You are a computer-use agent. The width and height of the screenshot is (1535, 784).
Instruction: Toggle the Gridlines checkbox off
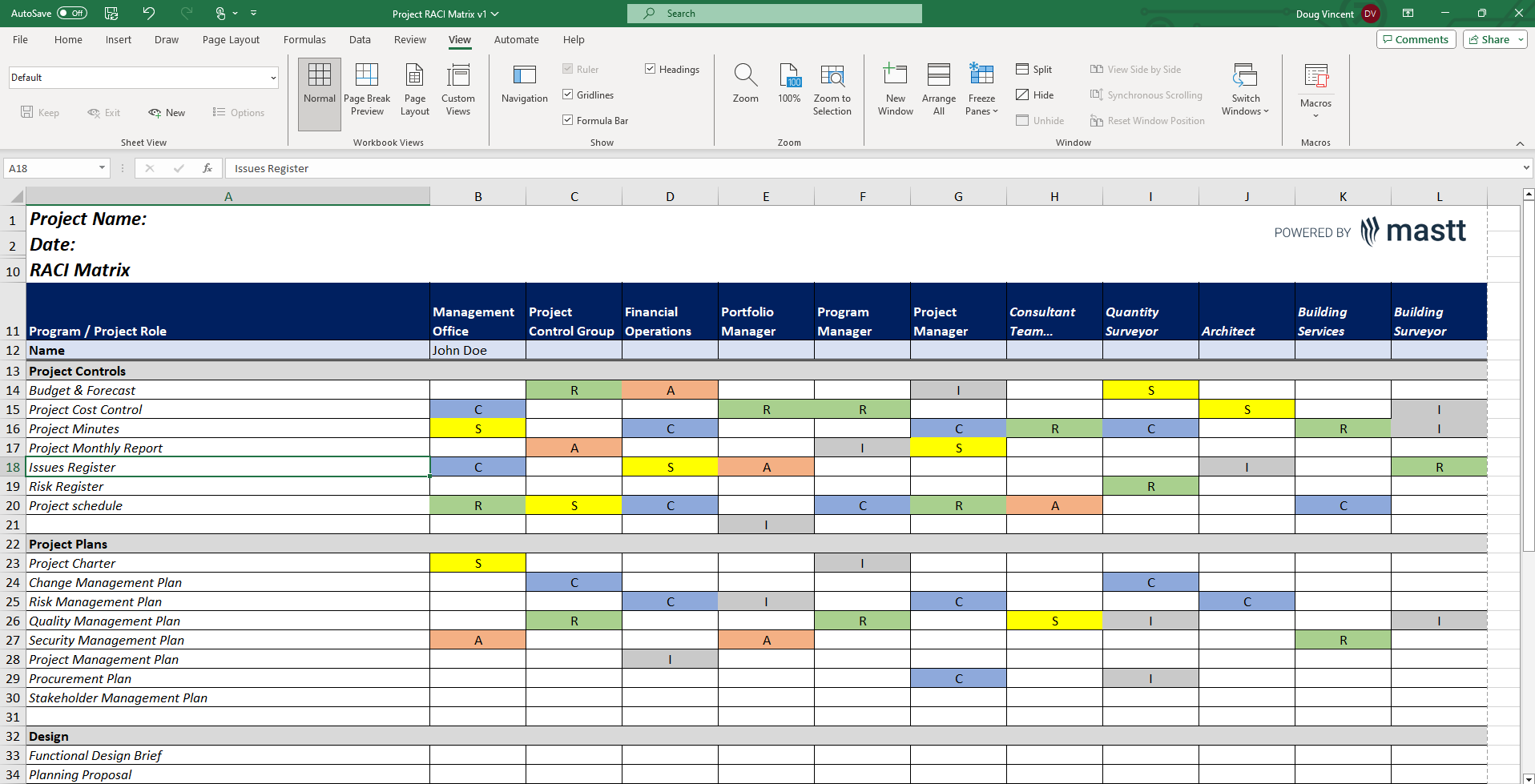(x=567, y=94)
